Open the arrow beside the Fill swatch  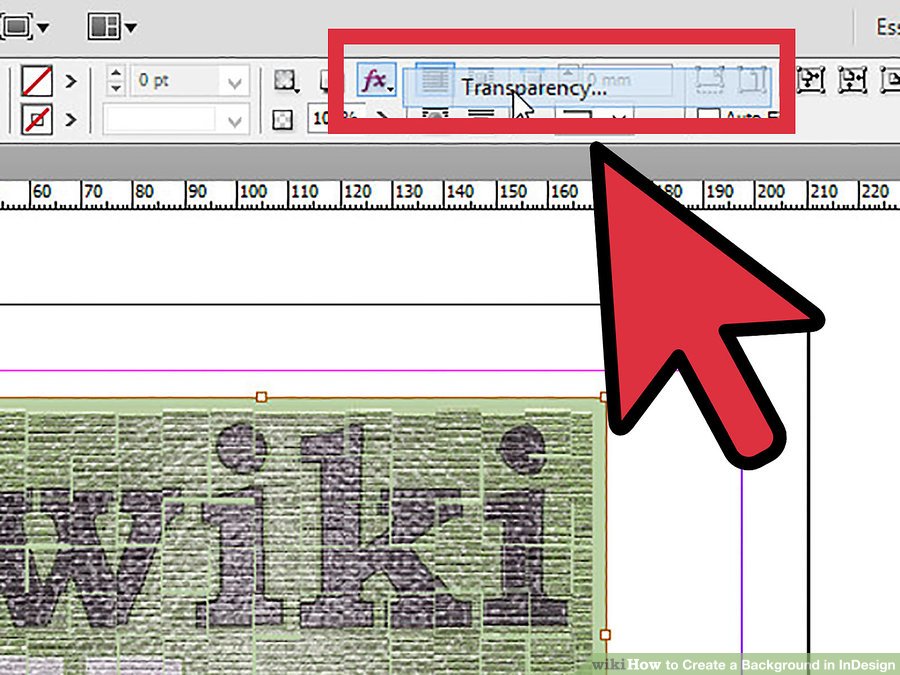coord(71,81)
